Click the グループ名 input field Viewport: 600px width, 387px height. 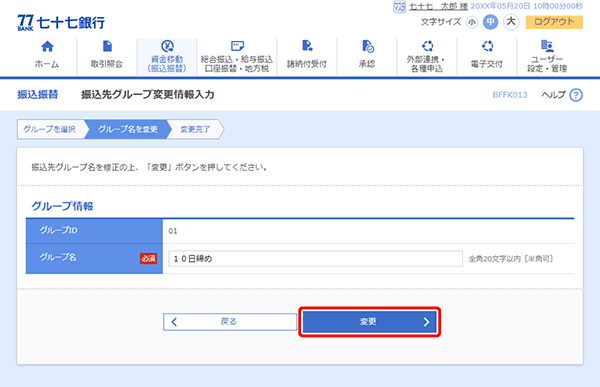[x=315, y=259]
